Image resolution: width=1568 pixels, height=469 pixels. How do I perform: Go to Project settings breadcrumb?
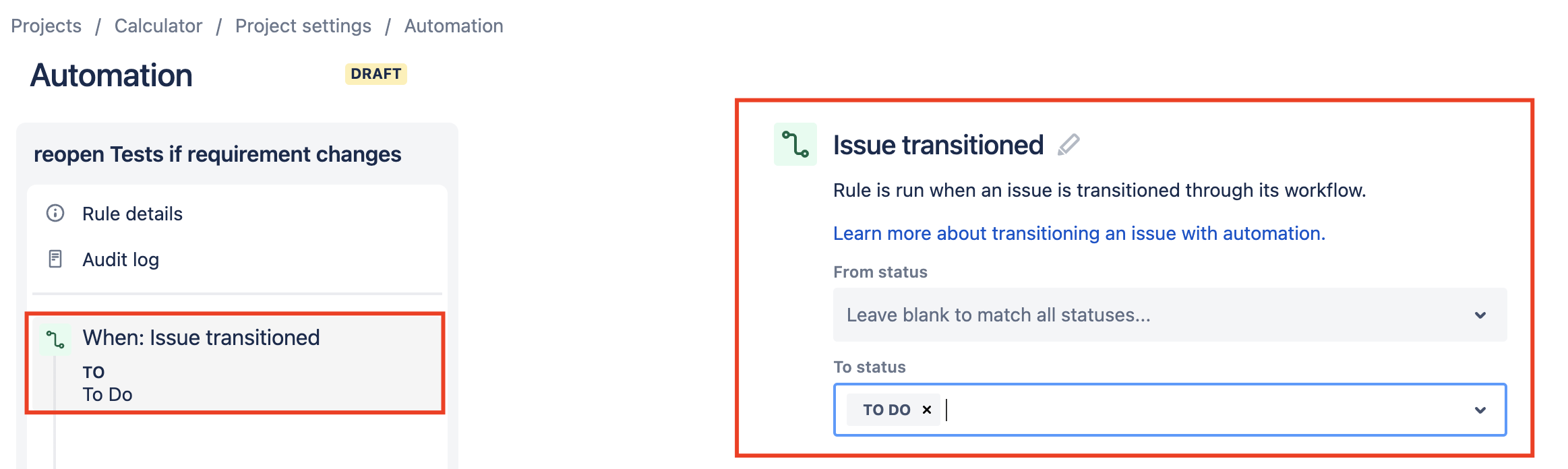click(x=303, y=26)
